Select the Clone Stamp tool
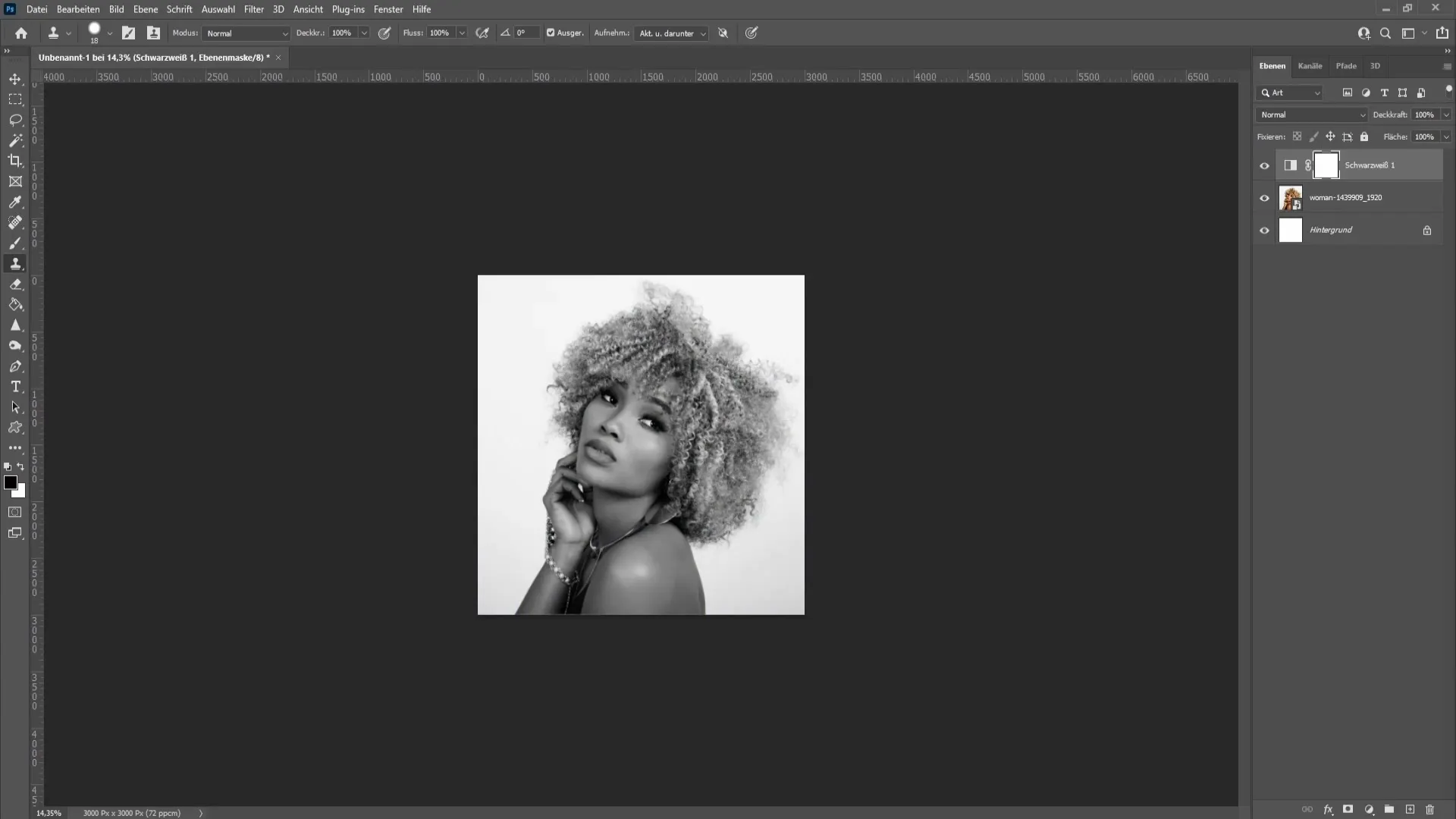 [x=15, y=263]
